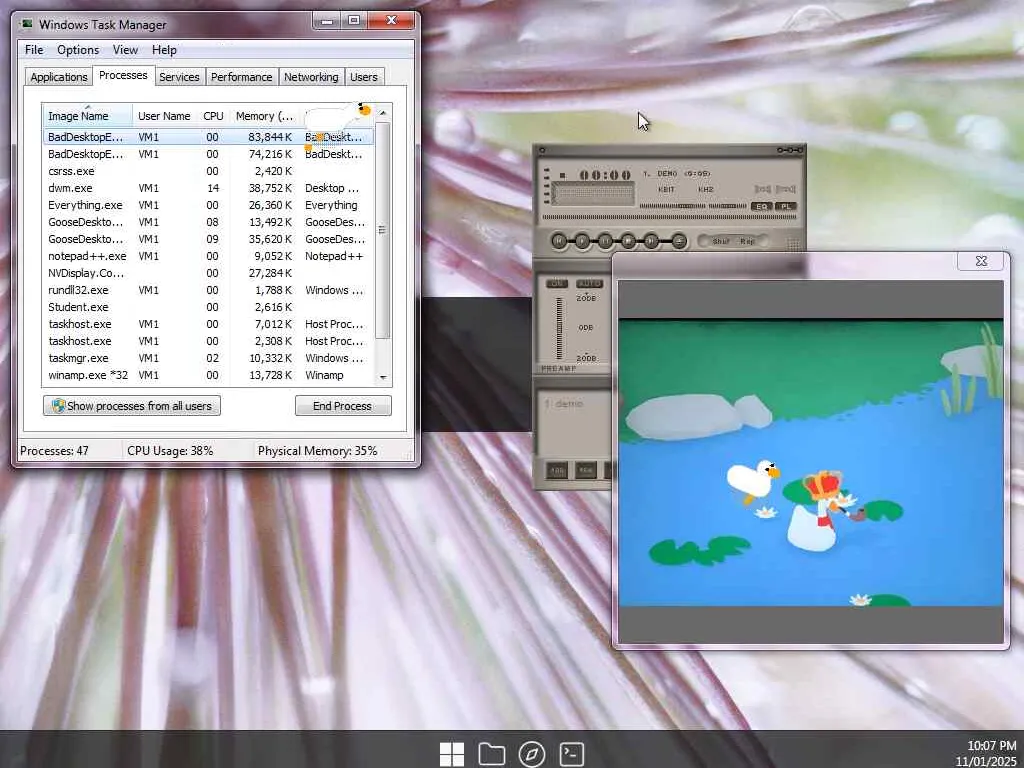Click the Winamp system menu icon in titlebar

542,150
